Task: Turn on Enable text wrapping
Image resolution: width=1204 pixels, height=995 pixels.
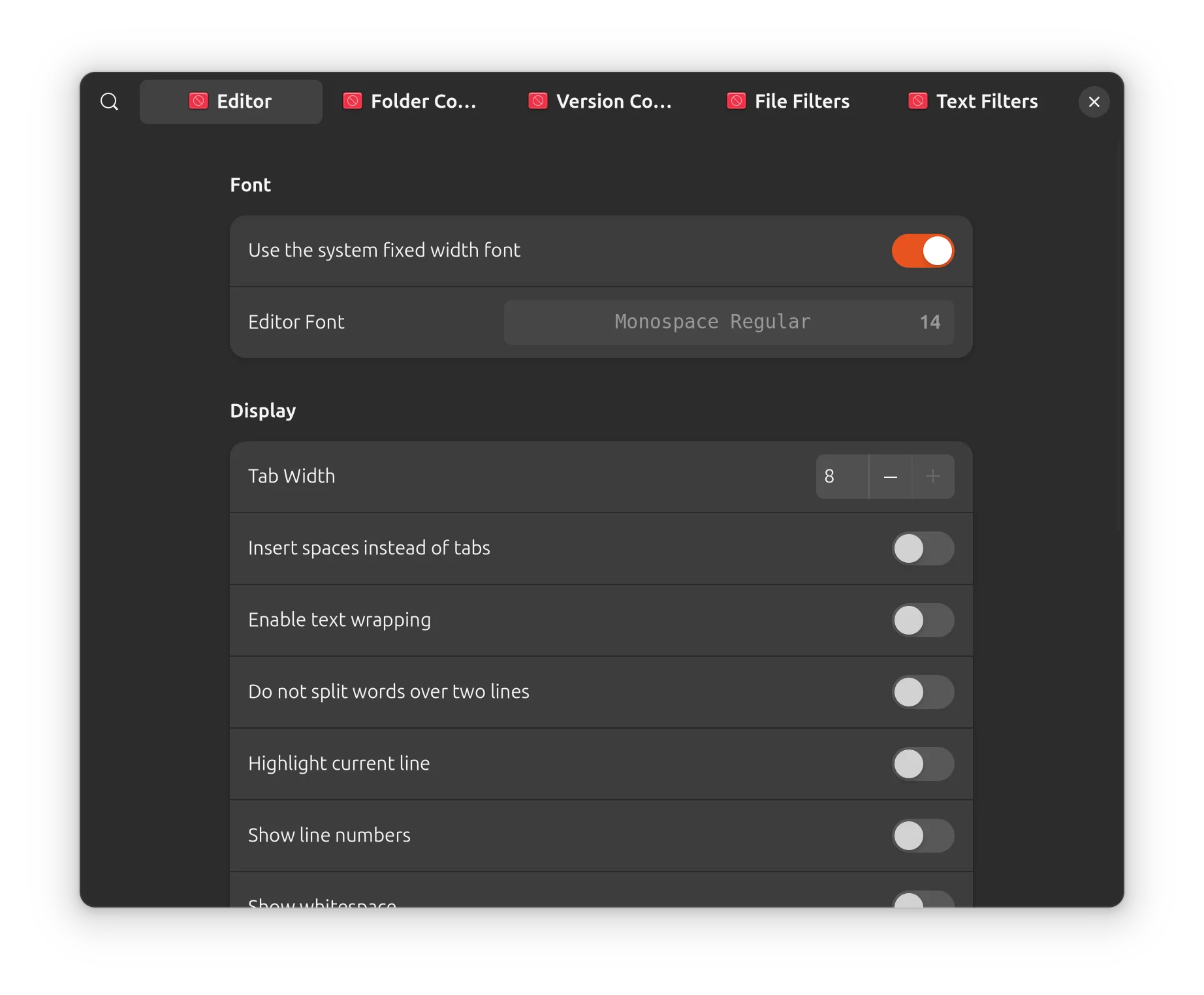Action: click(923, 620)
